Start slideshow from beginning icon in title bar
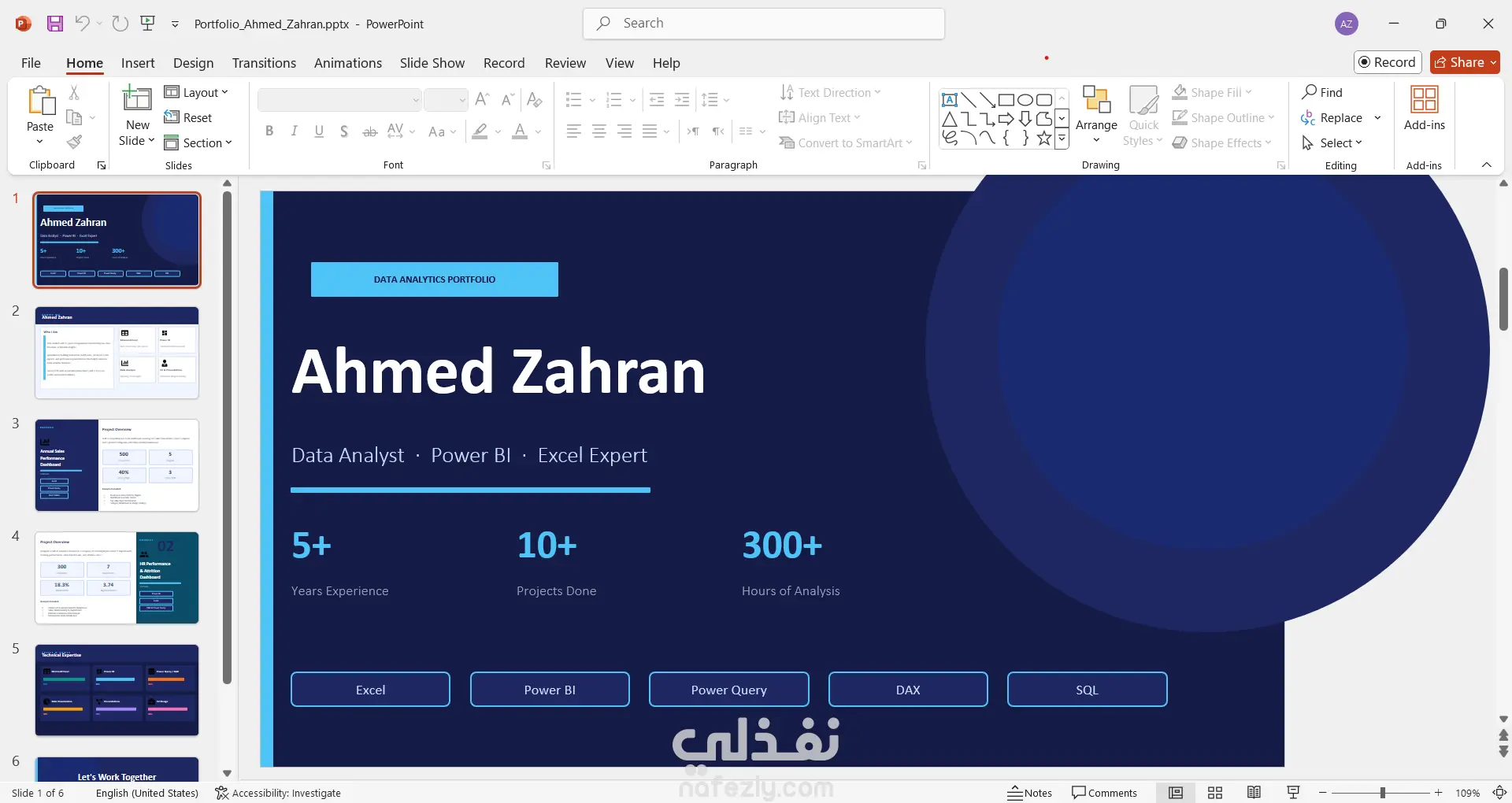Viewport: 1512px width, 803px height. pos(147,24)
